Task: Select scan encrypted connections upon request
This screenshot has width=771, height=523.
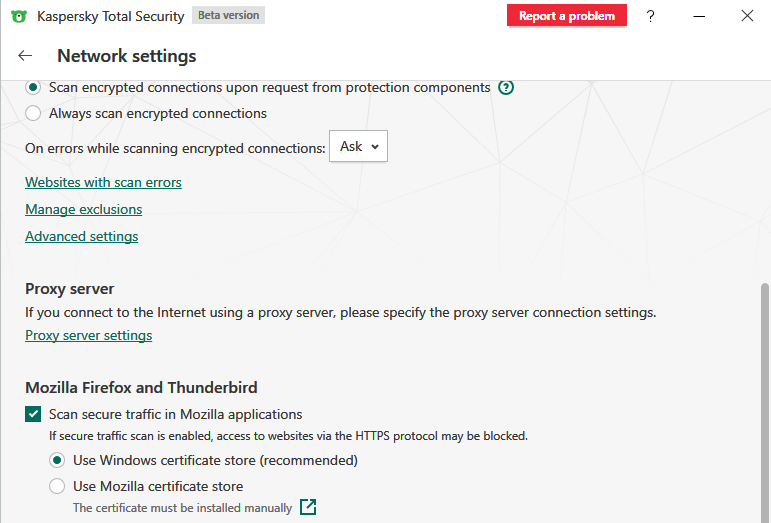Action: [x=34, y=87]
